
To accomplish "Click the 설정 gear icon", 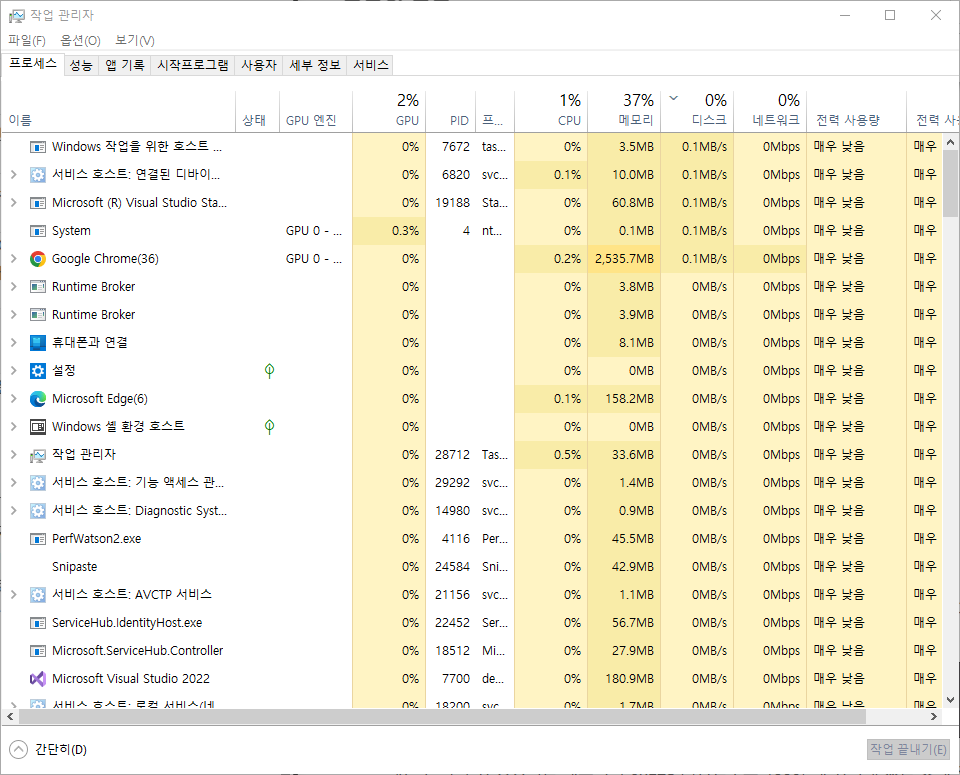I will (x=38, y=371).
